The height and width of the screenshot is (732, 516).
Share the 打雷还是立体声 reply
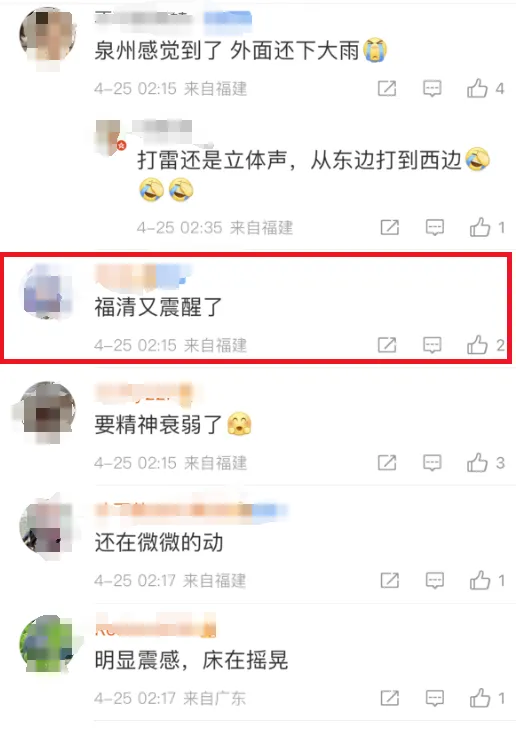(389, 228)
